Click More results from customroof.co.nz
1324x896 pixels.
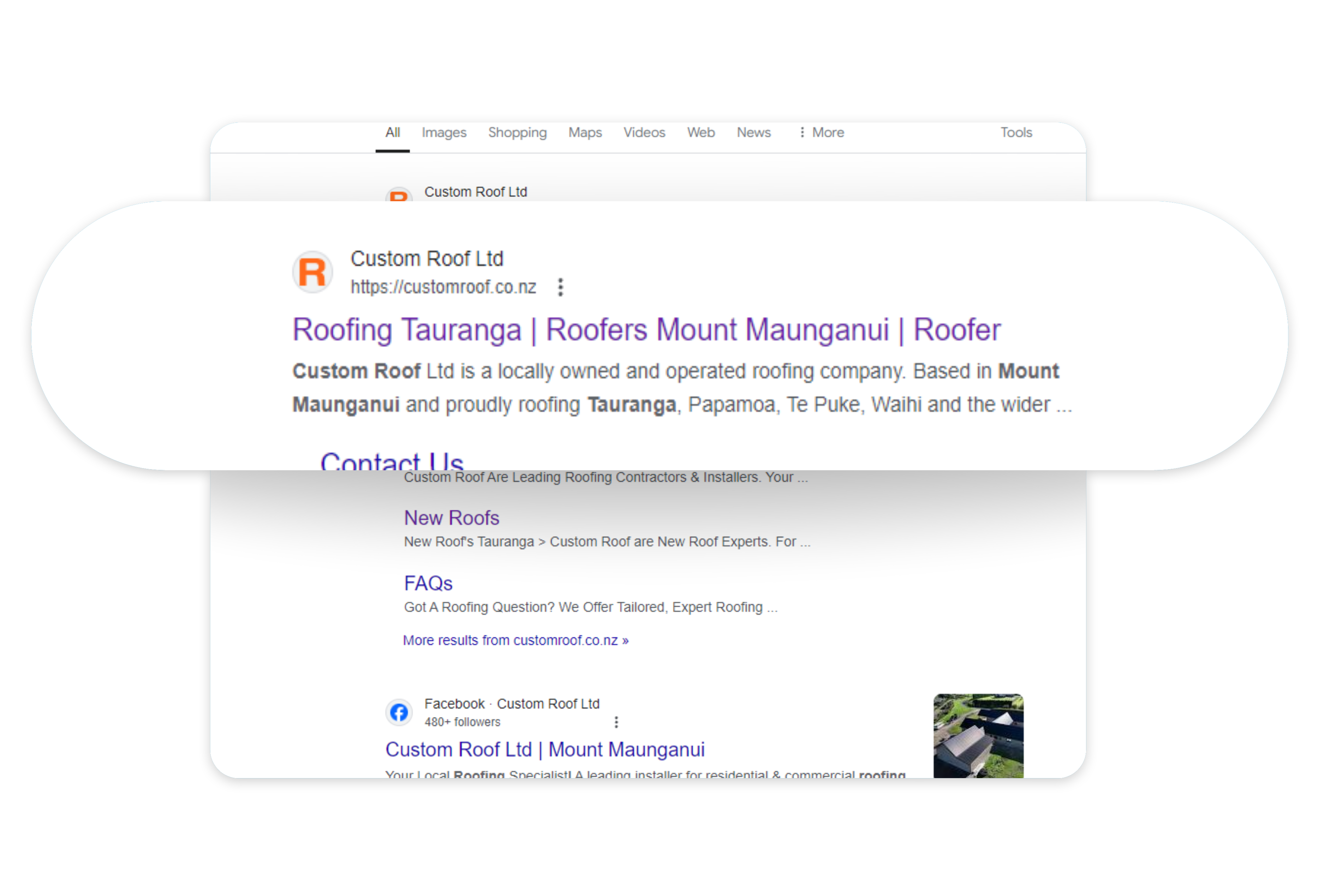515,641
